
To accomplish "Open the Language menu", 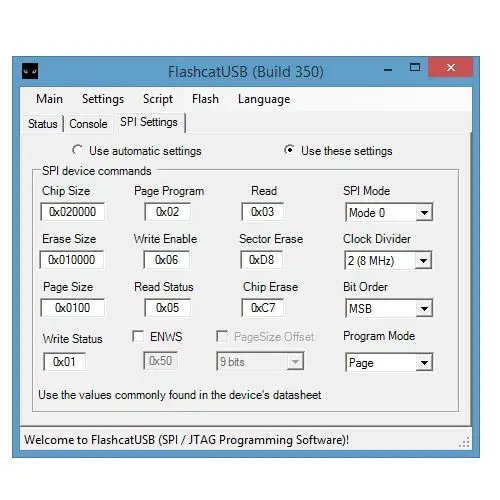I will [264, 99].
